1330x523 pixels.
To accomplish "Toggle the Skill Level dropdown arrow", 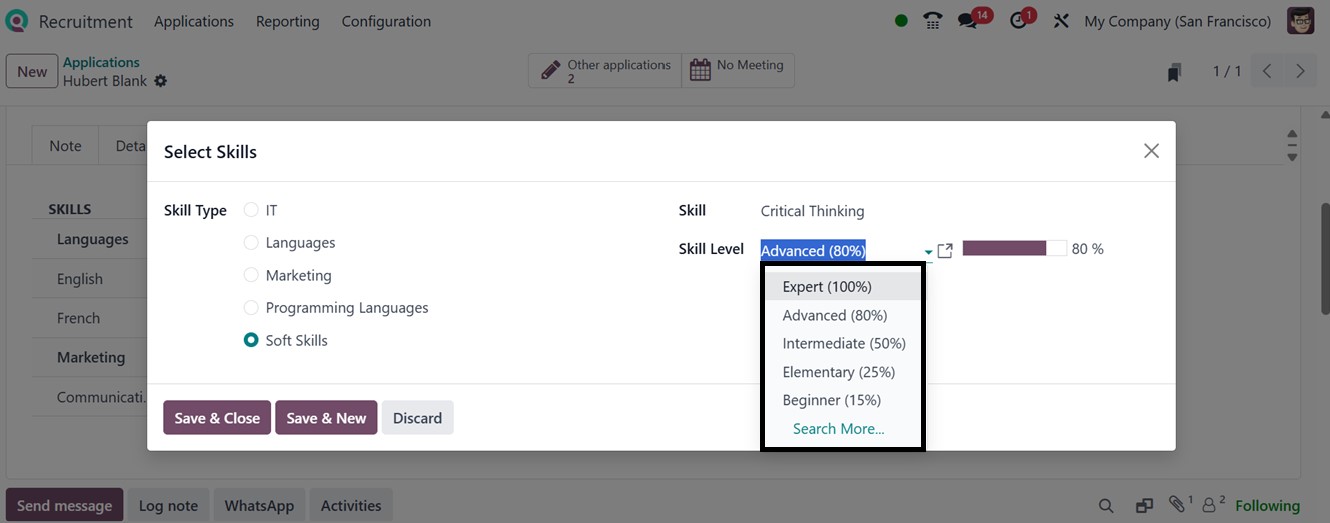I will point(928,251).
